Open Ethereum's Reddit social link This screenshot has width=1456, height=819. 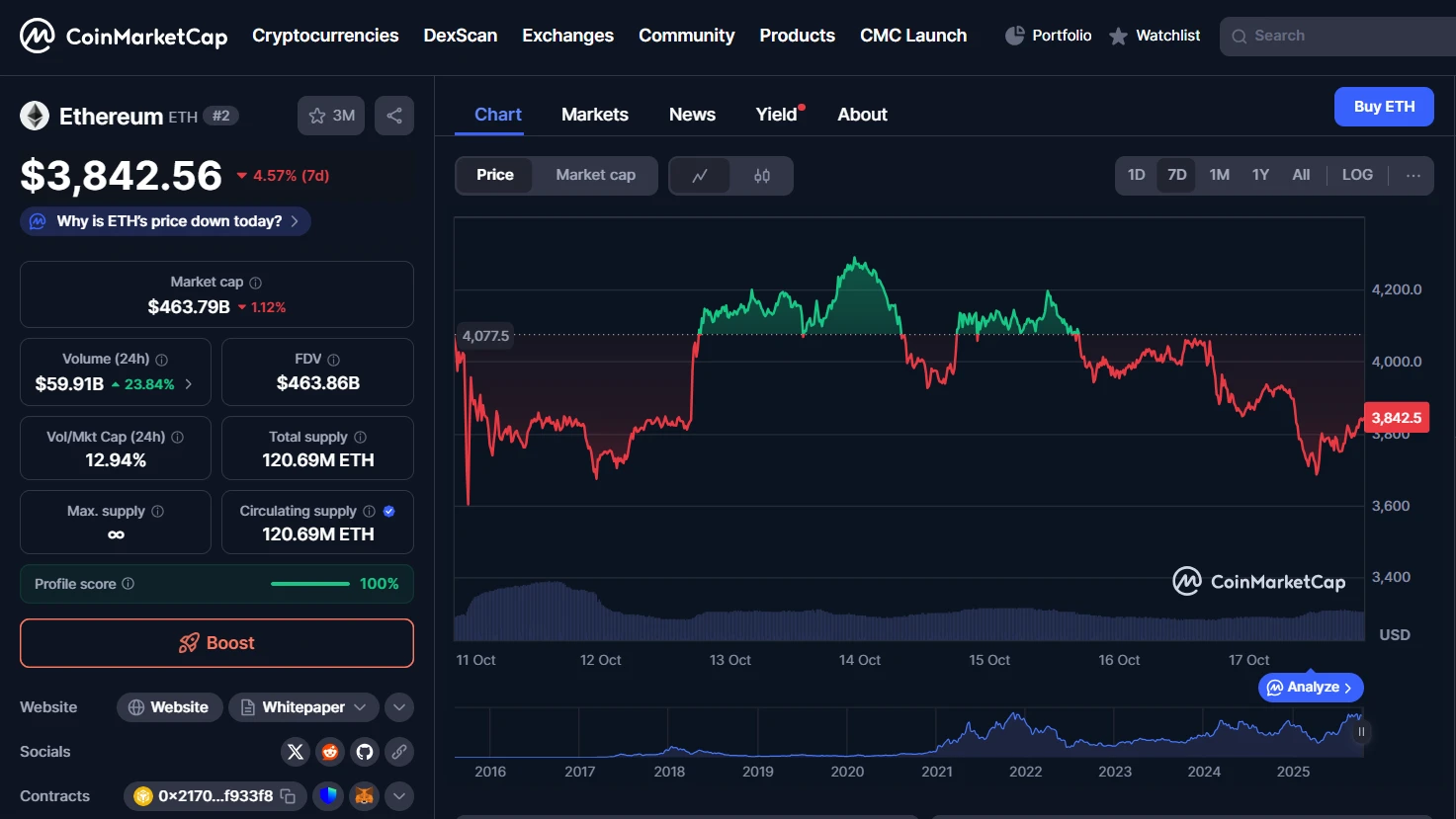330,752
